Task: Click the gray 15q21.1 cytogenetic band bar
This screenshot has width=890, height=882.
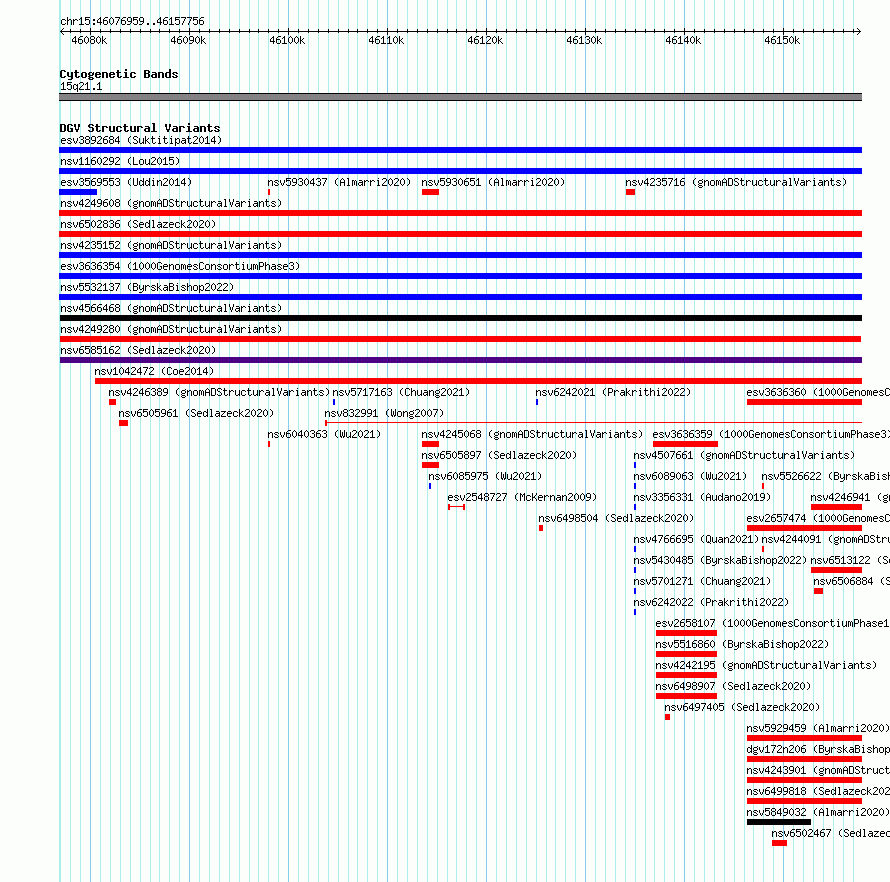Action: pyautogui.click(x=460, y=97)
